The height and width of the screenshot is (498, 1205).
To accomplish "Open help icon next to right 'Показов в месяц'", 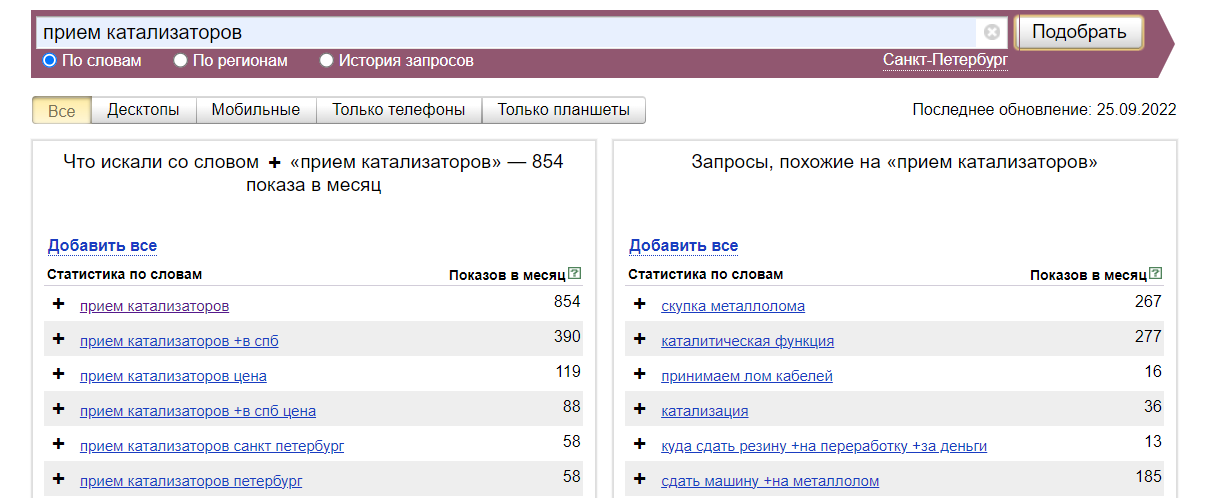I will click(x=1156, y=273).
